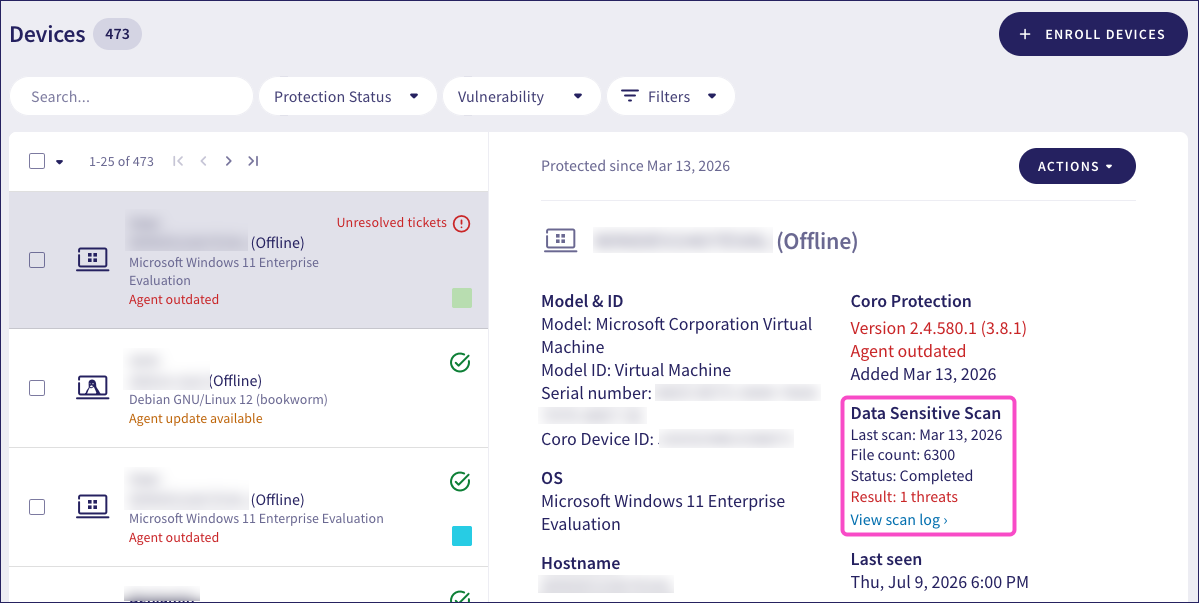Image resolution: width=1199 pixels, height=603 pixels.
Task: Open the Filters dropdown menu
Action: [x=671, y=96]
